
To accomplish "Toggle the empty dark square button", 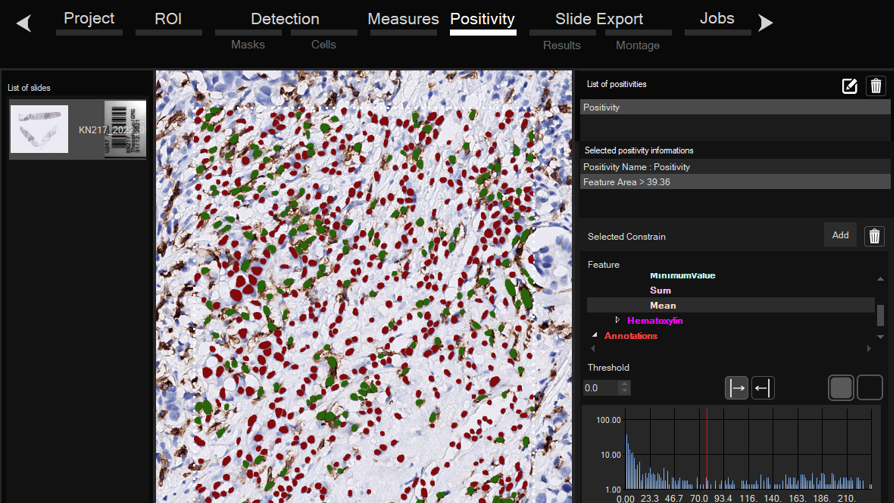I will pyautogui.click(x=869, y=387).
